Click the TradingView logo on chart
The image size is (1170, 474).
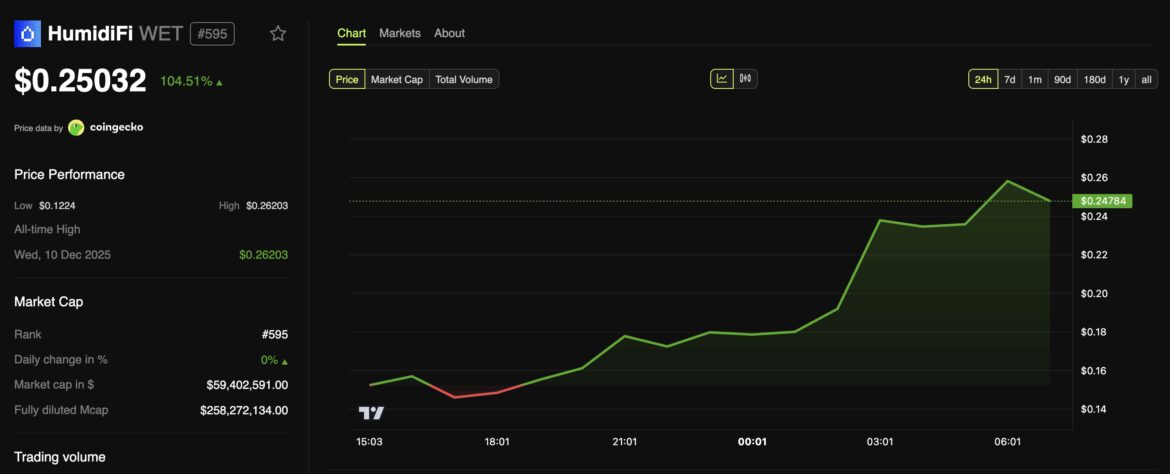(371, 412)
